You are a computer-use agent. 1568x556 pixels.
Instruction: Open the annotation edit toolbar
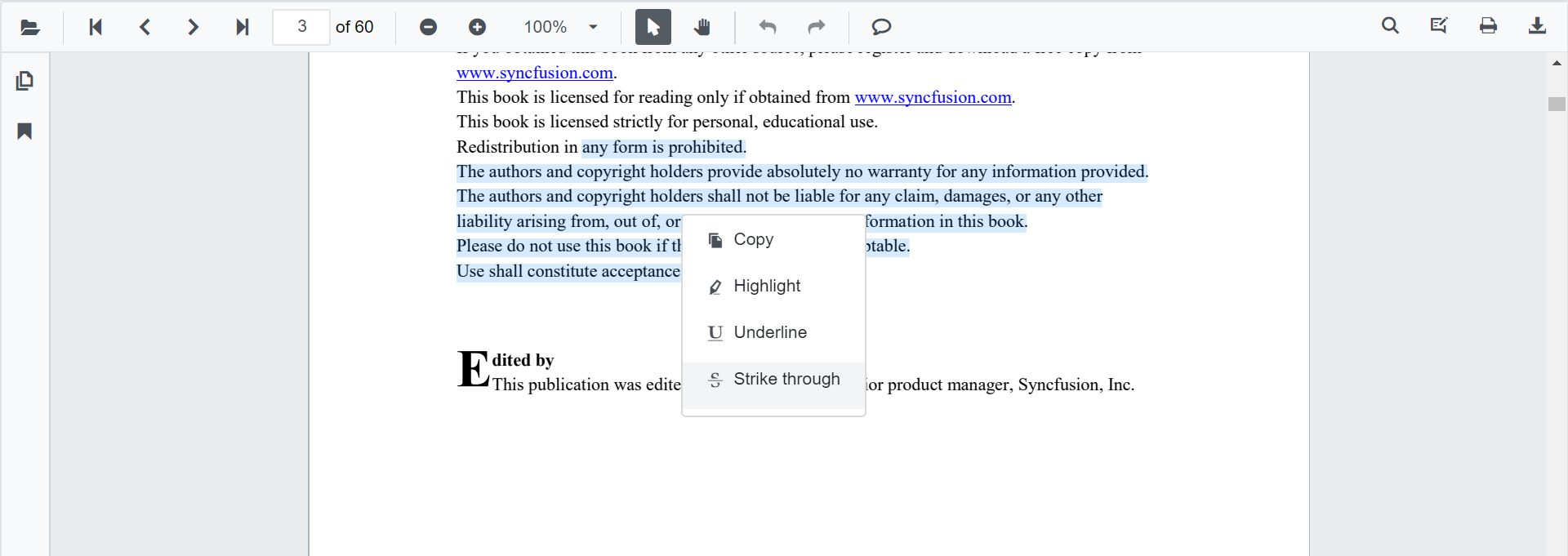[1439, 26]
